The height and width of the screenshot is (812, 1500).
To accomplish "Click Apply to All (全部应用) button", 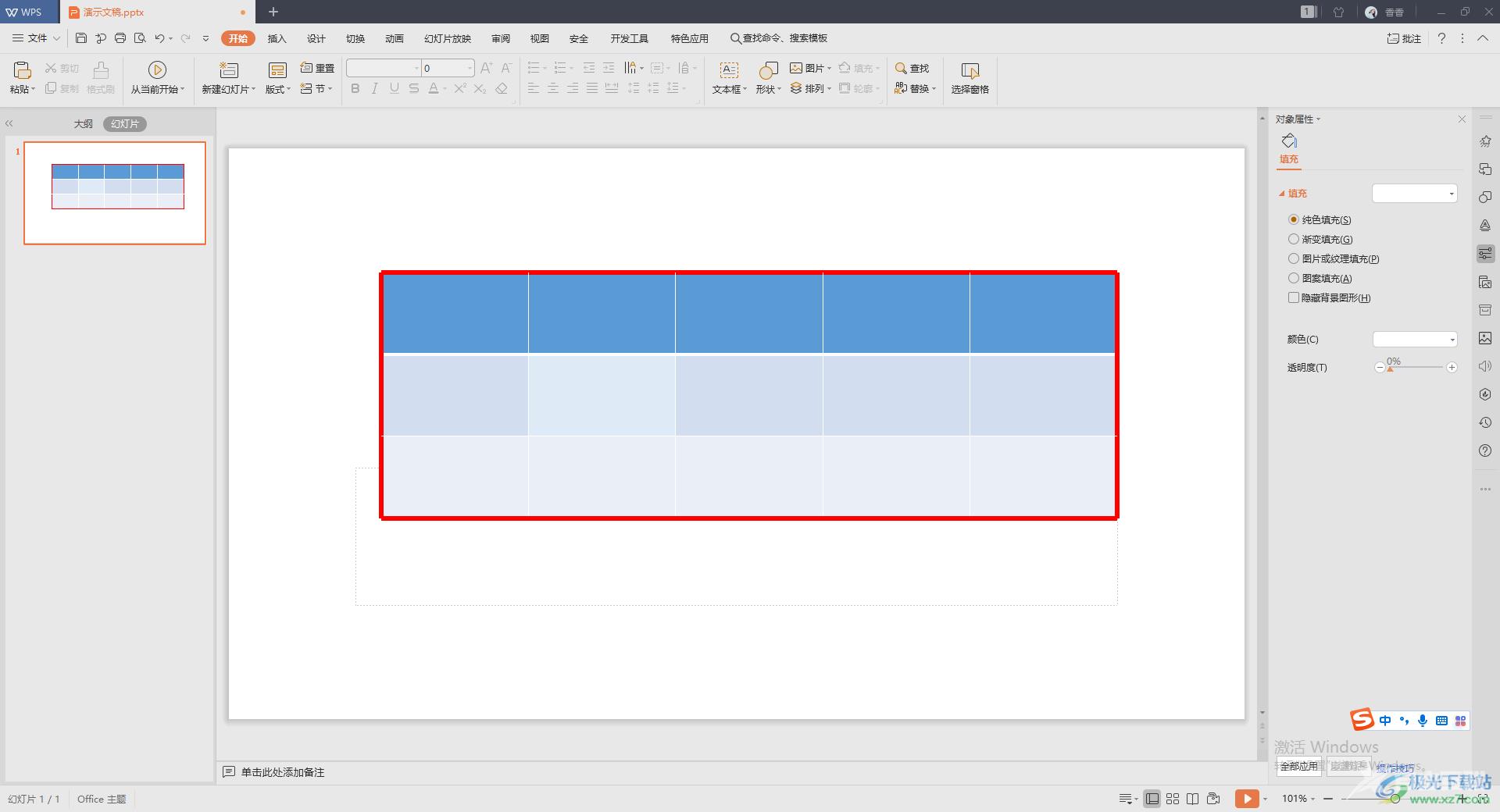I will (x=1298, y=766).
